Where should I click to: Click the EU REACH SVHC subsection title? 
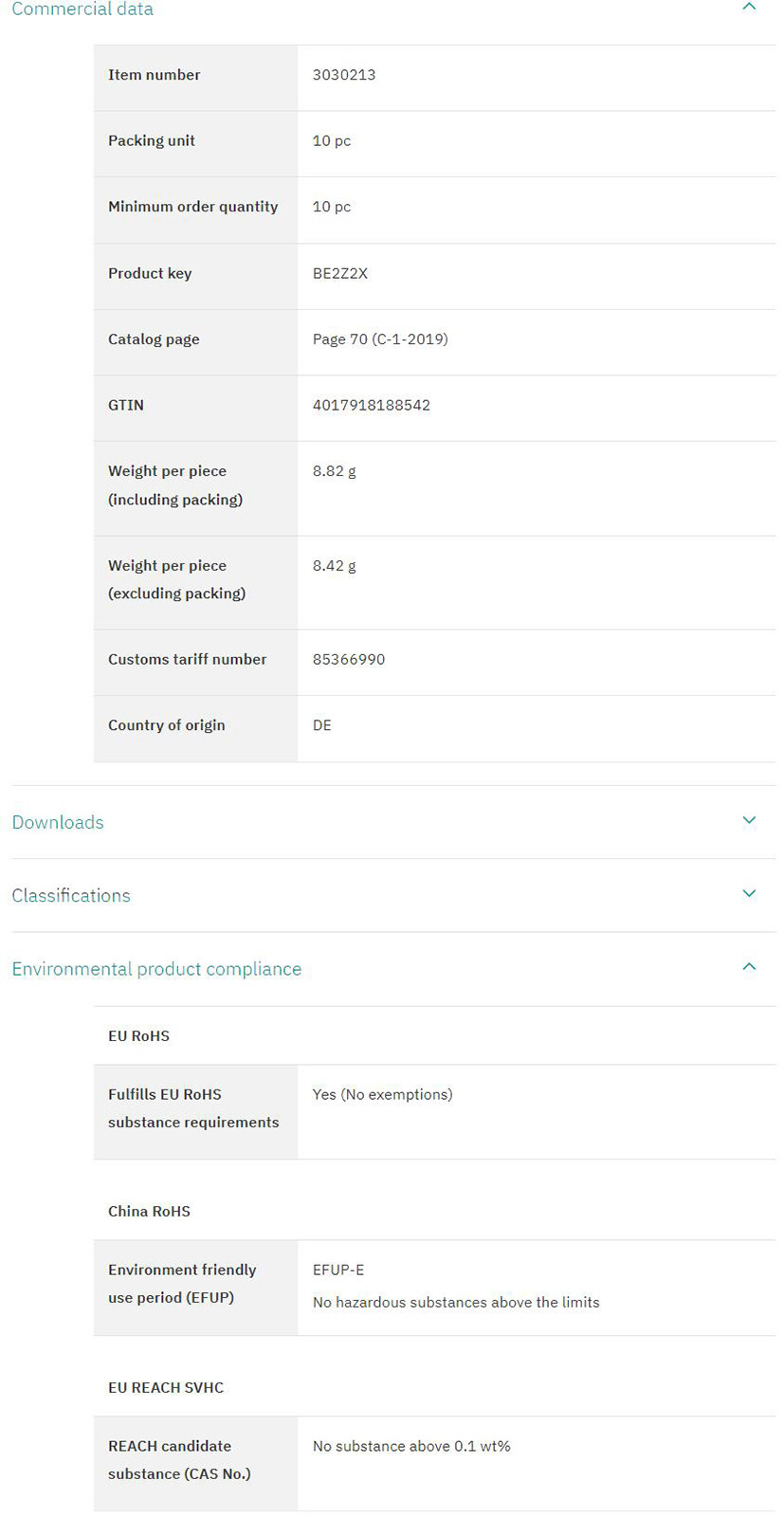pos(166,1388)
